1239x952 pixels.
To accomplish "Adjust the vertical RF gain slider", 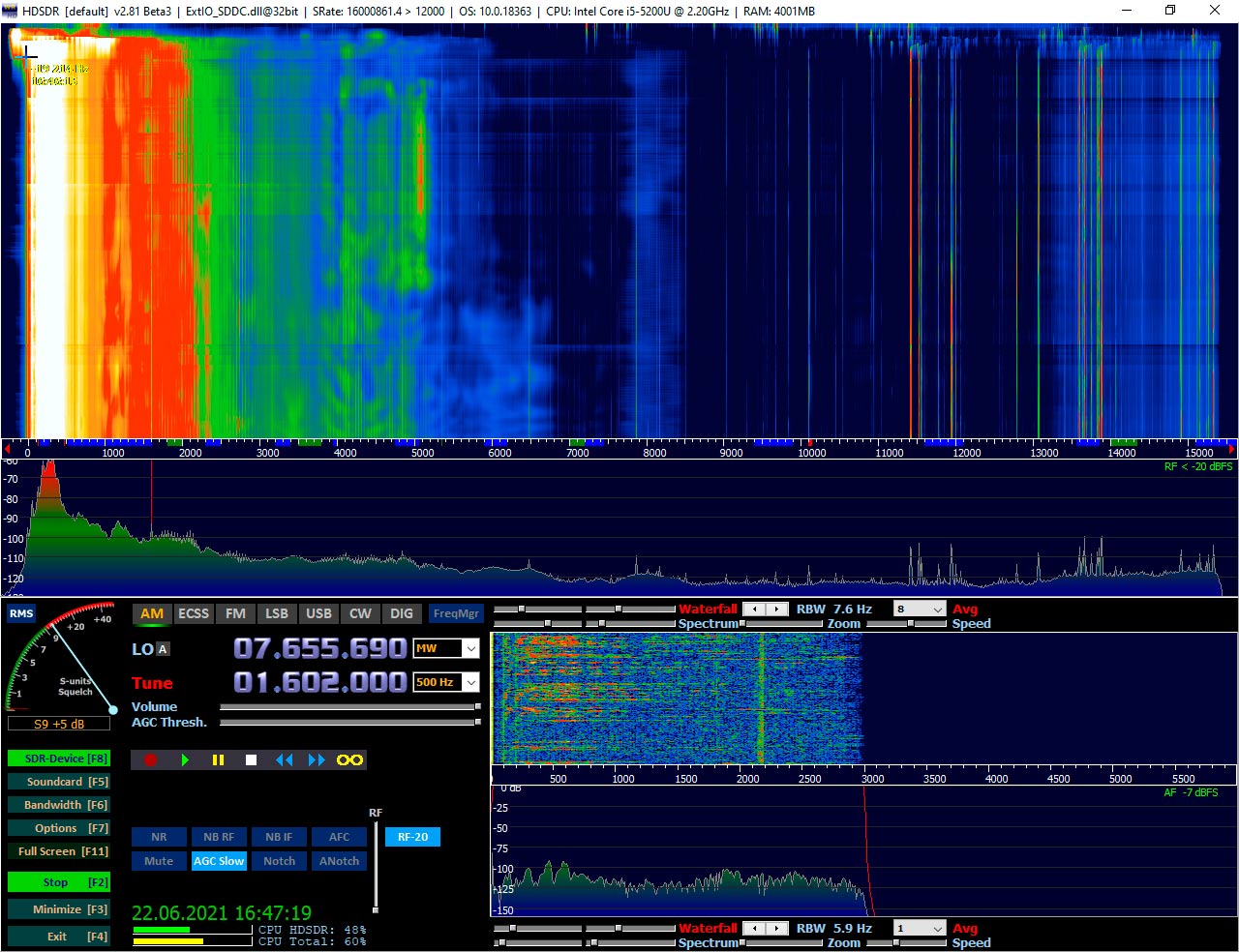I will 376,868.
